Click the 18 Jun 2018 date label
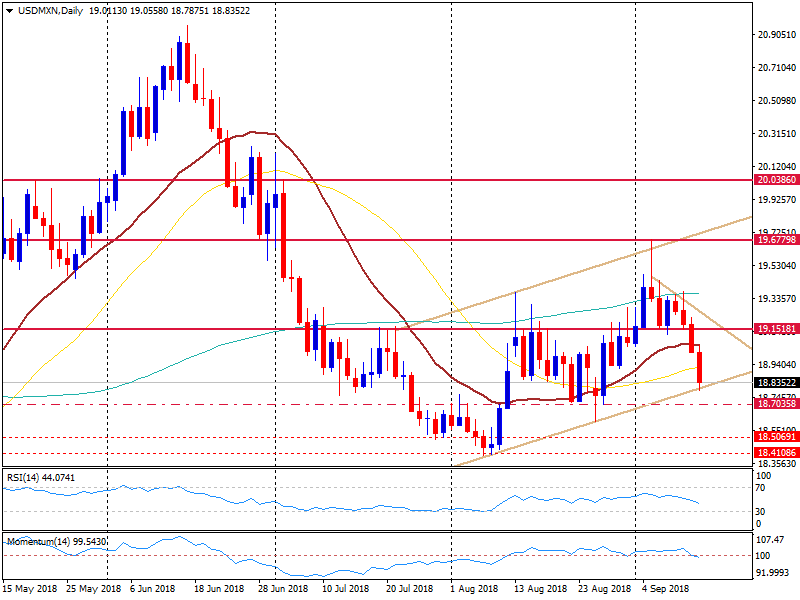Image resolution: width=800 pixels, height=600 pixels. tap(221, 589)
